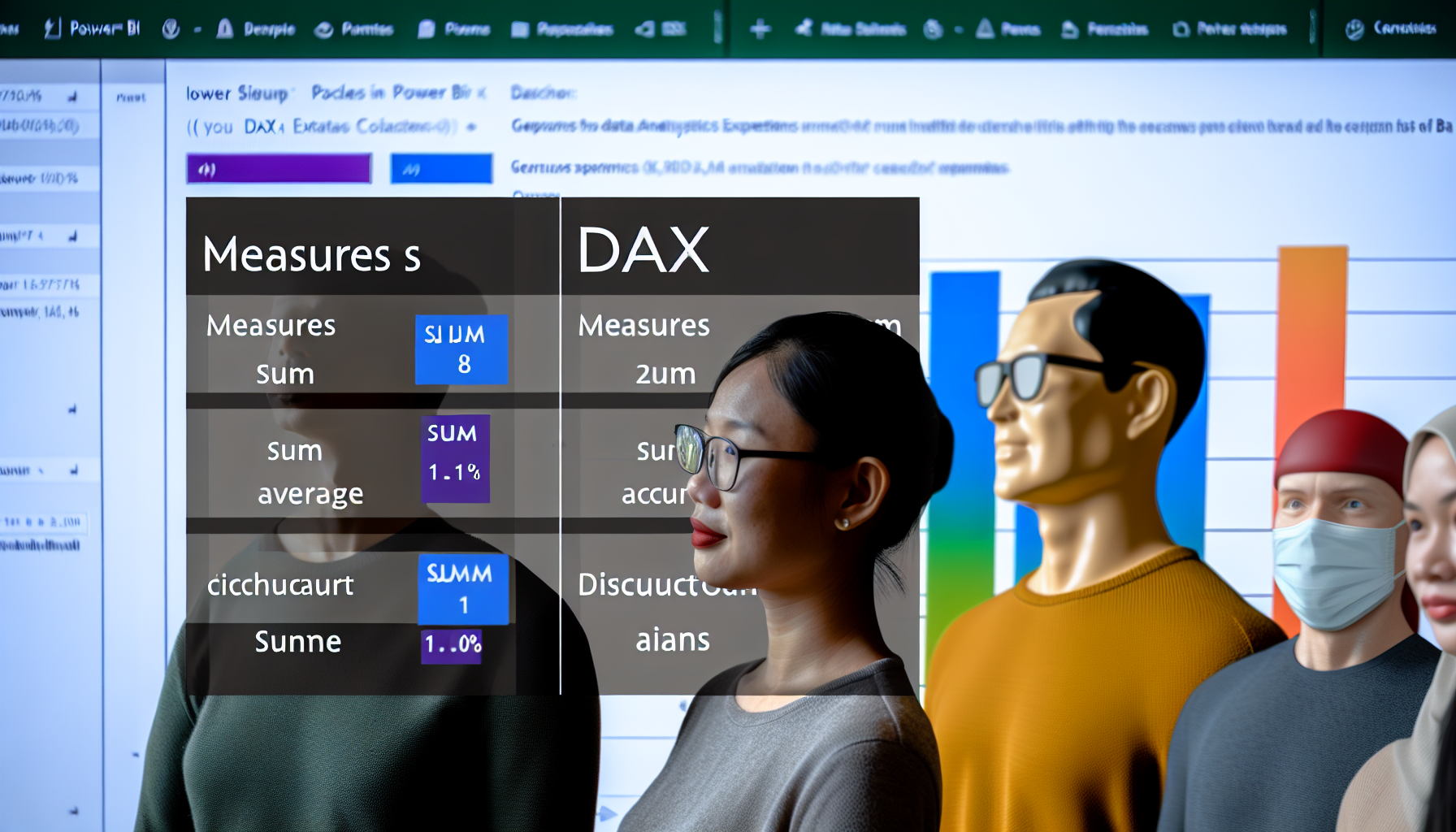Click the 'Sunne' row label

(298, 642)
